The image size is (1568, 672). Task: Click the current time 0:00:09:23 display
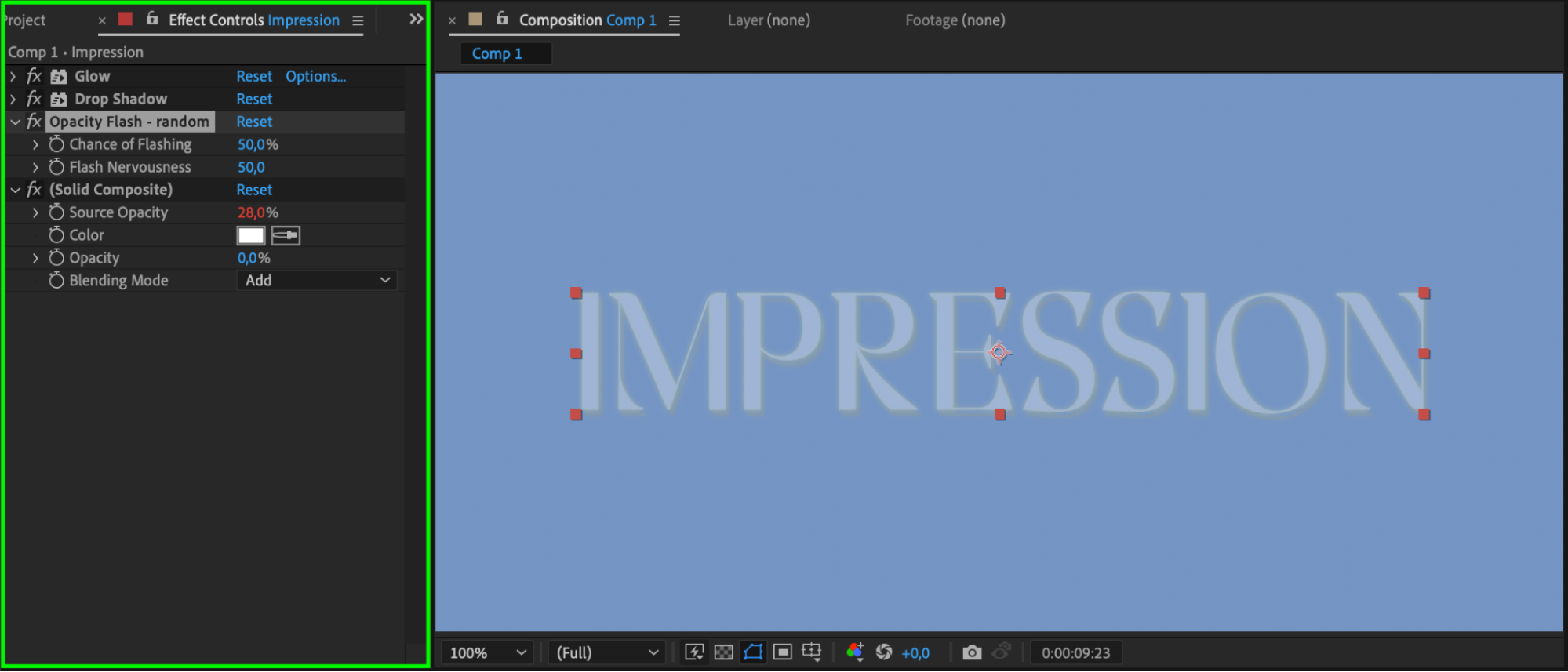tap(1075, 652)
